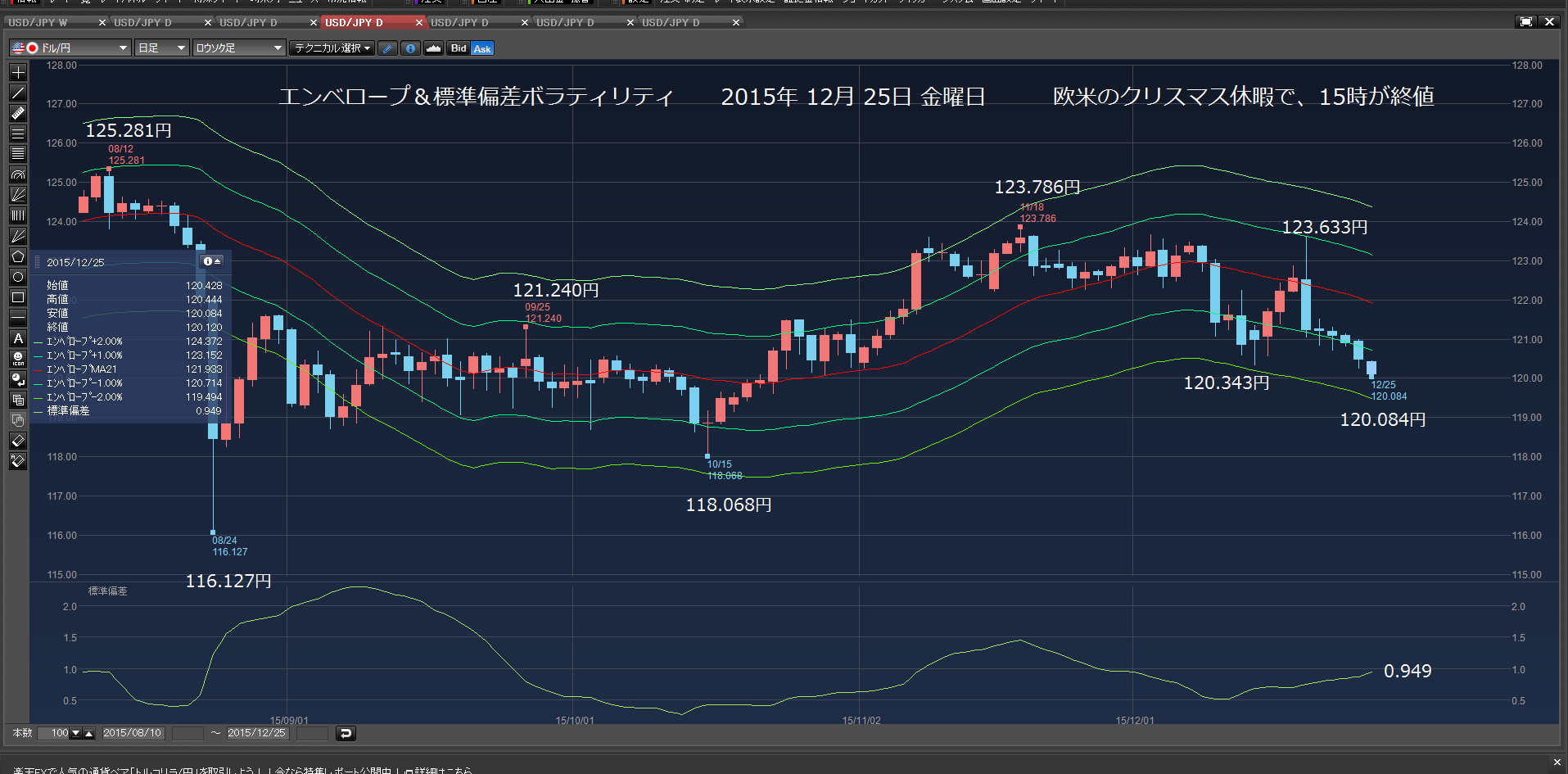The height and width of the screenshot is (774, 1568).
Task: Click the 118.068円 annotation label
Action: click(x=729, y=505)
